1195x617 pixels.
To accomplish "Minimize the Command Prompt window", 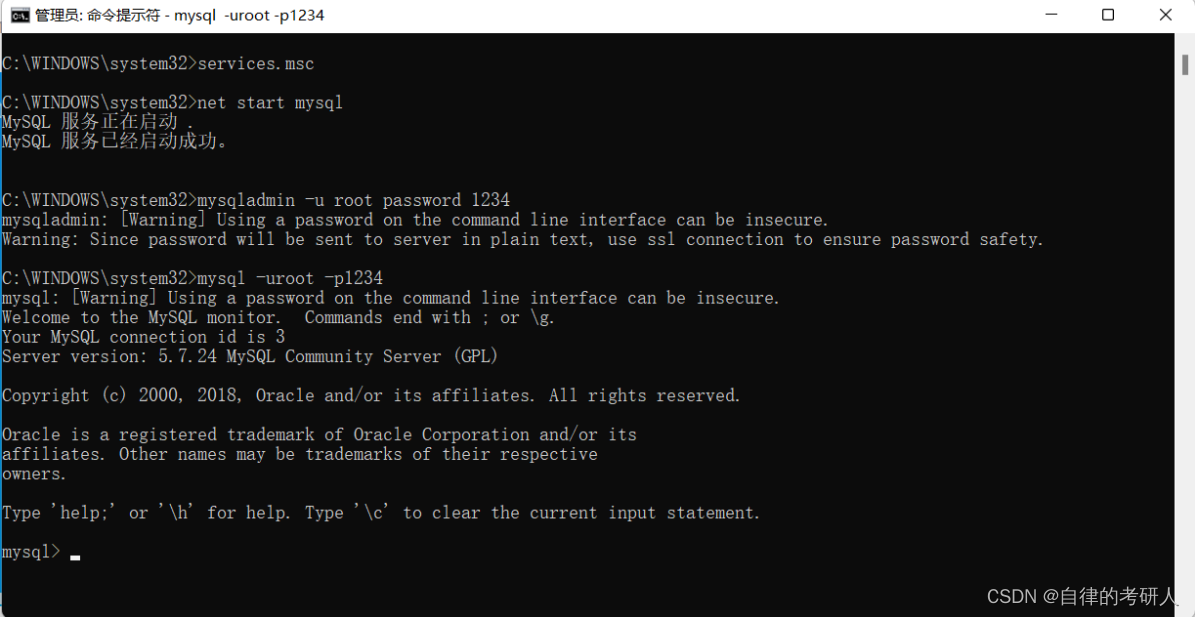I will [1051, 15].
